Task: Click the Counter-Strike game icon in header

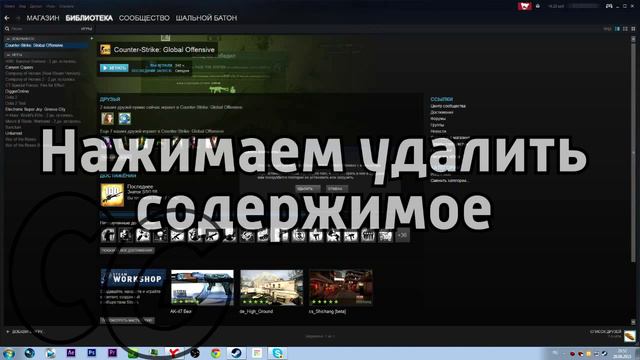Action: [x=105, y=49]
